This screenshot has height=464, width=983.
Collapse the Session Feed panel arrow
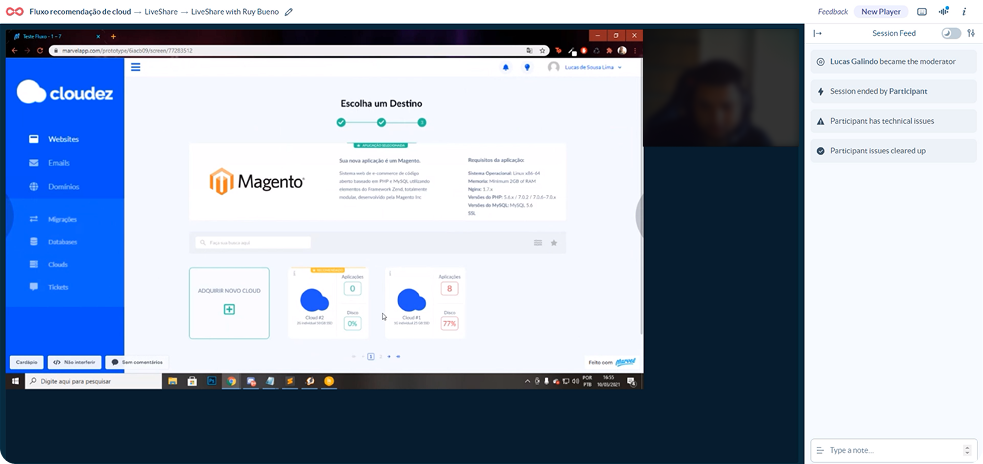click(x=817, y=33)
